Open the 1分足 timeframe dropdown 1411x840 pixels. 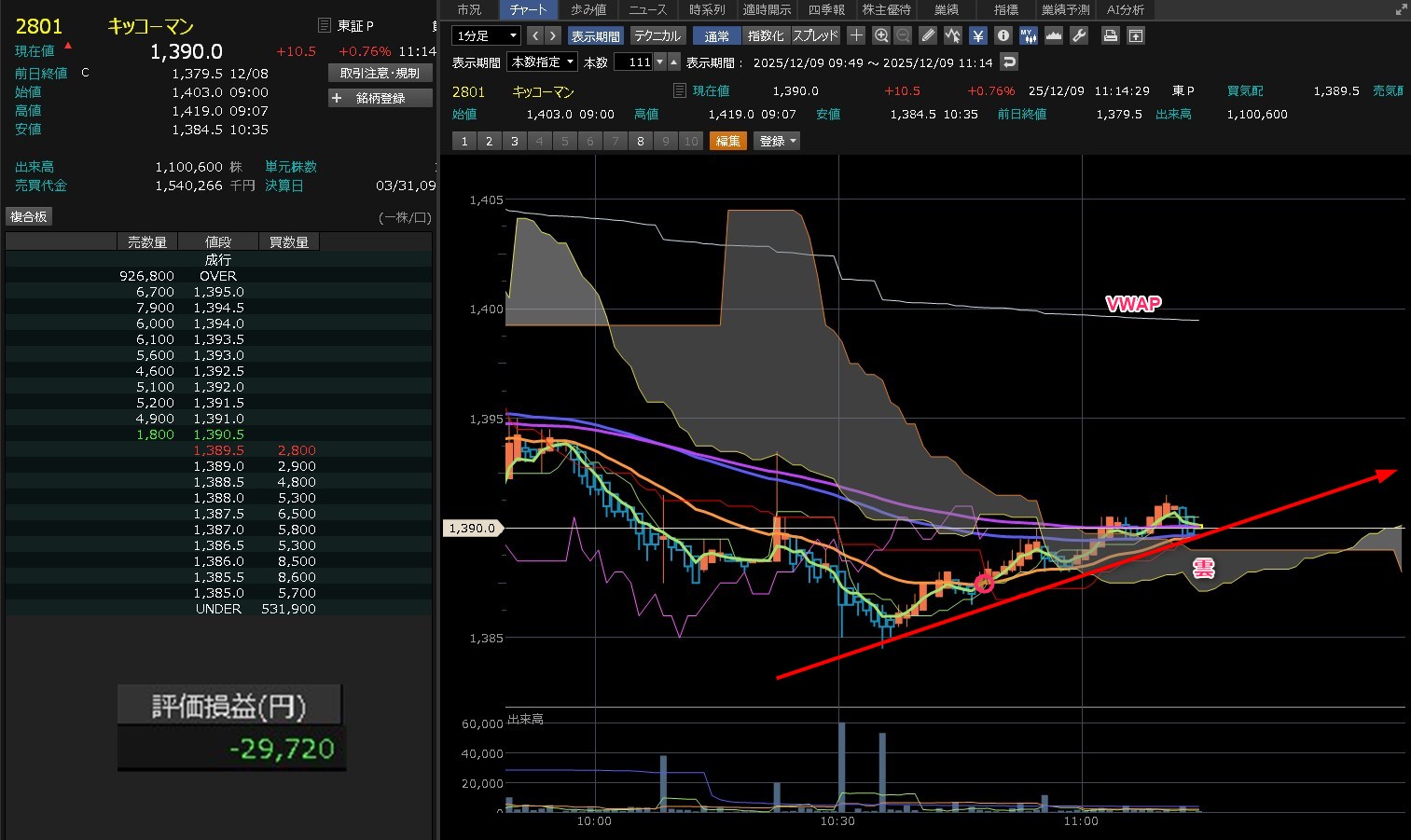(485, 35)
